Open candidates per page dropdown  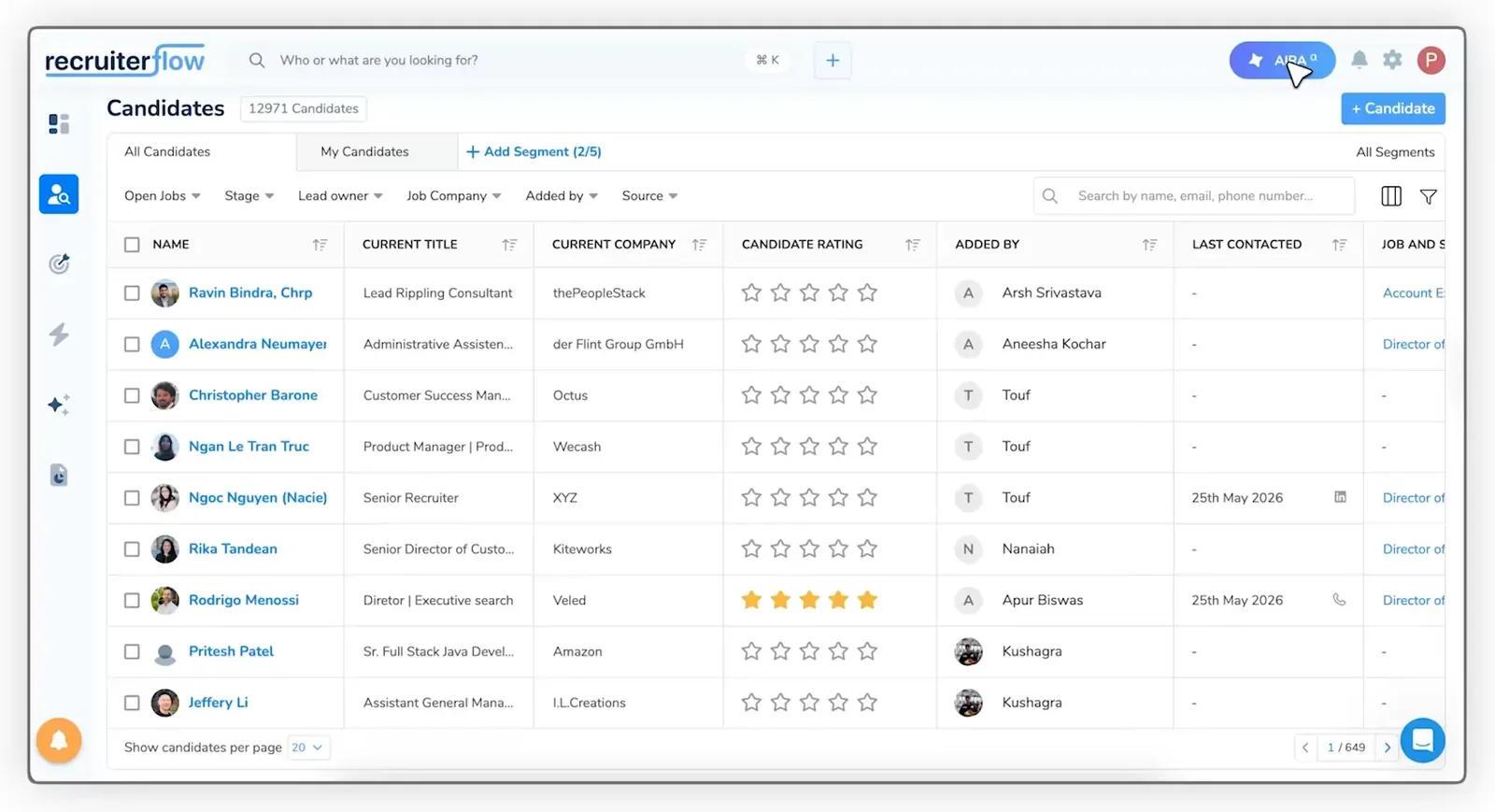pyautogui.click(x=308, y=748)
